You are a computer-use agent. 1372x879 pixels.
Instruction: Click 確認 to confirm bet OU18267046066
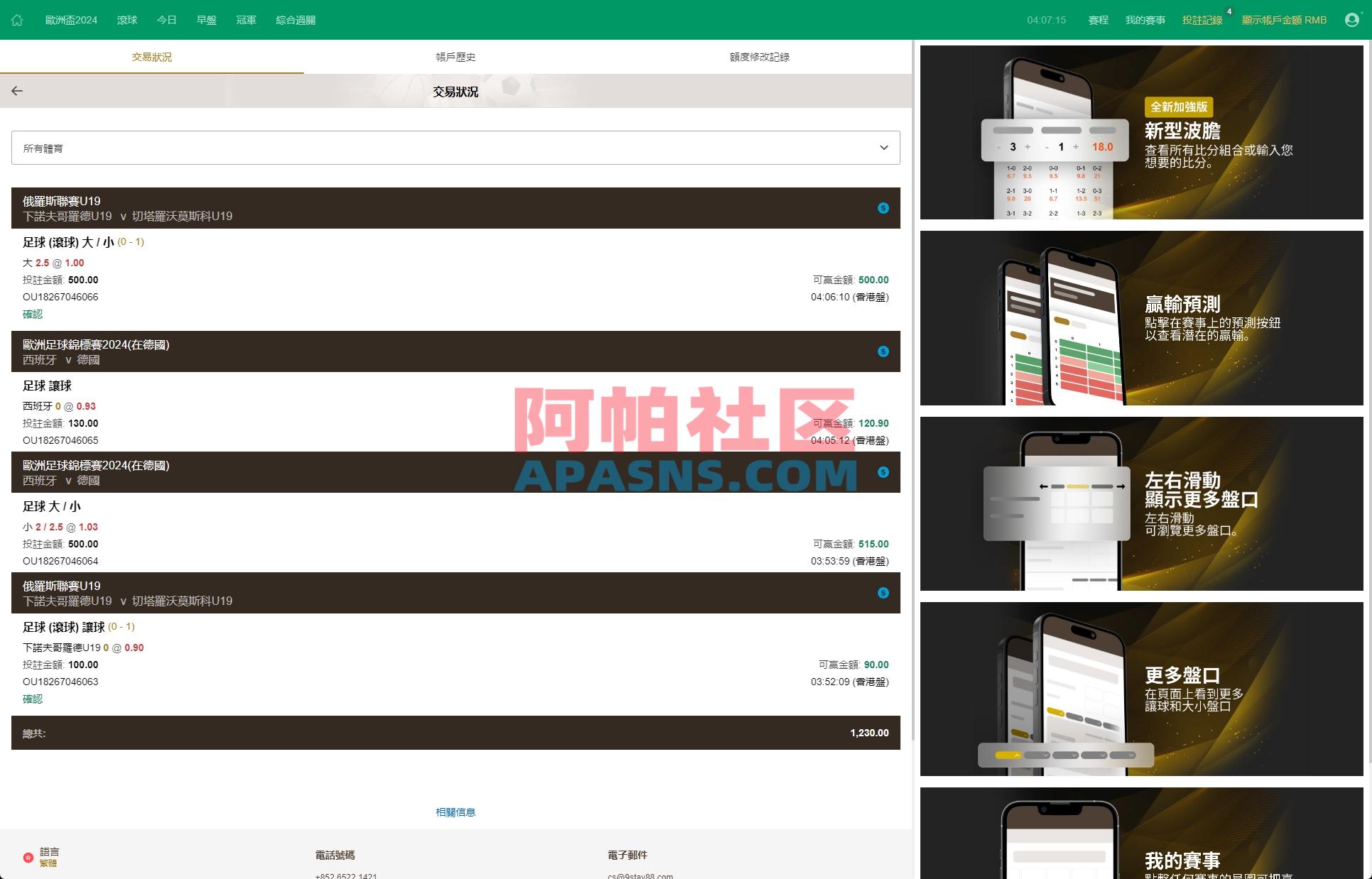tap(33, 314)
